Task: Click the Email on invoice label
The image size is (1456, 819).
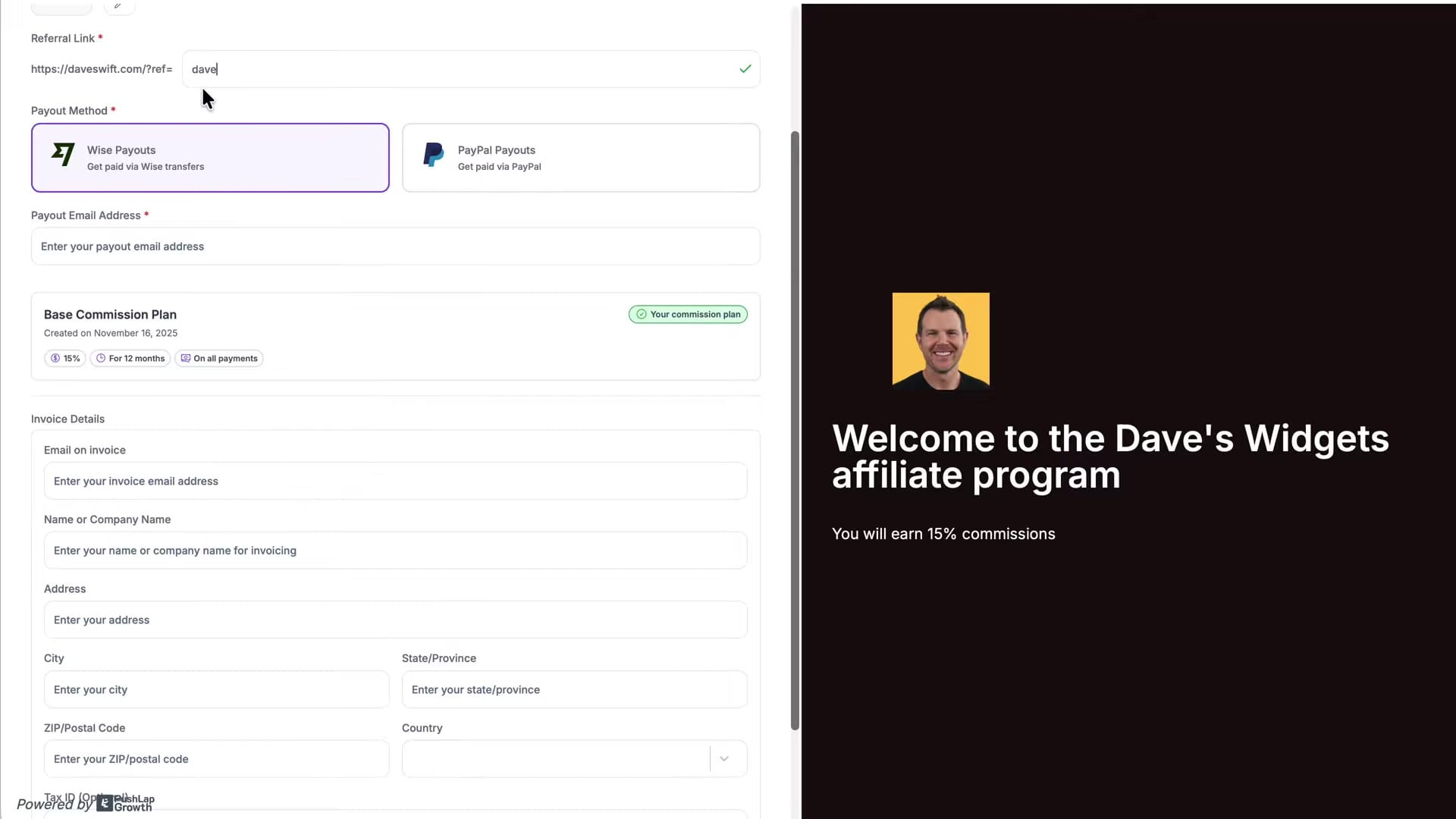Action: coord(85,450)
